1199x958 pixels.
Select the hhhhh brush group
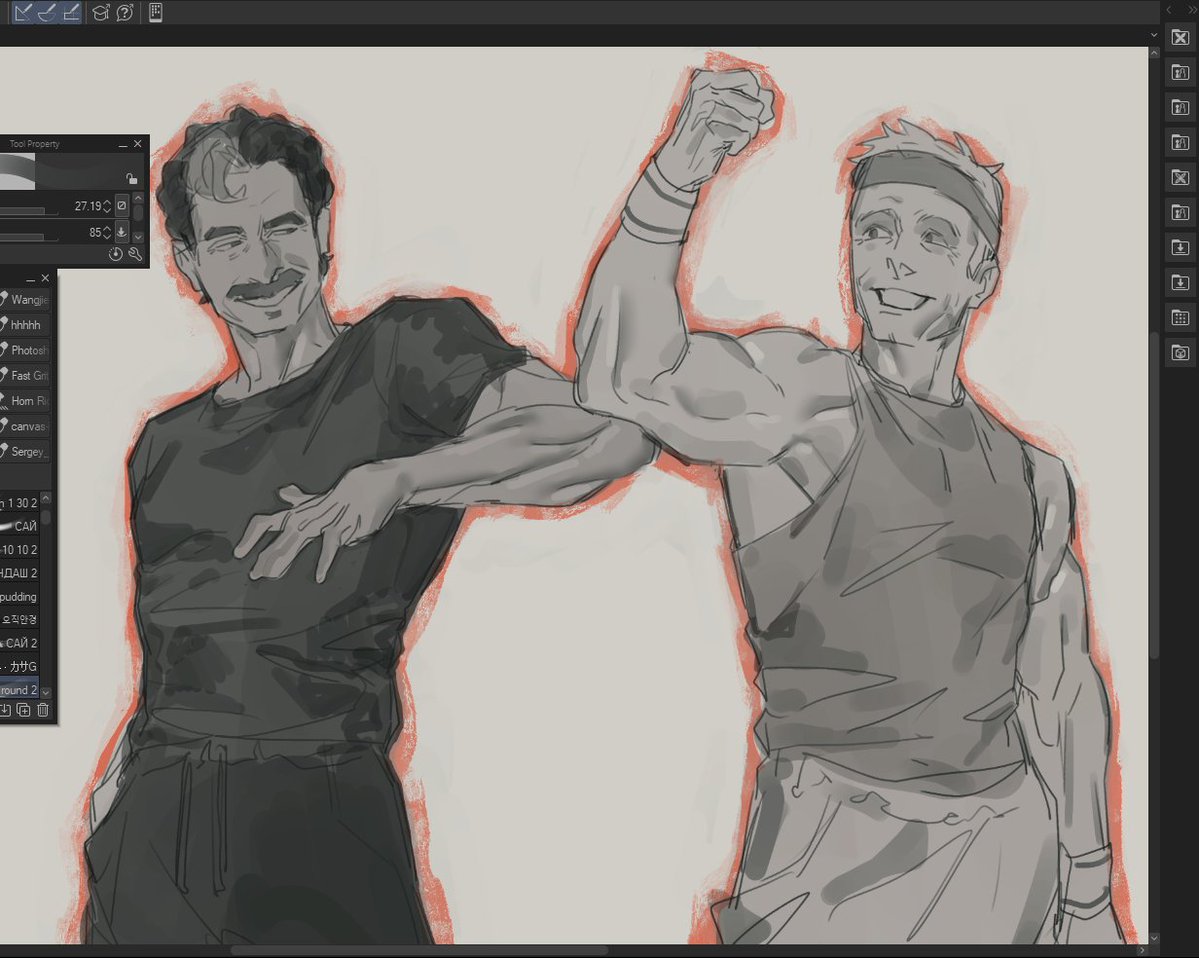24,325
